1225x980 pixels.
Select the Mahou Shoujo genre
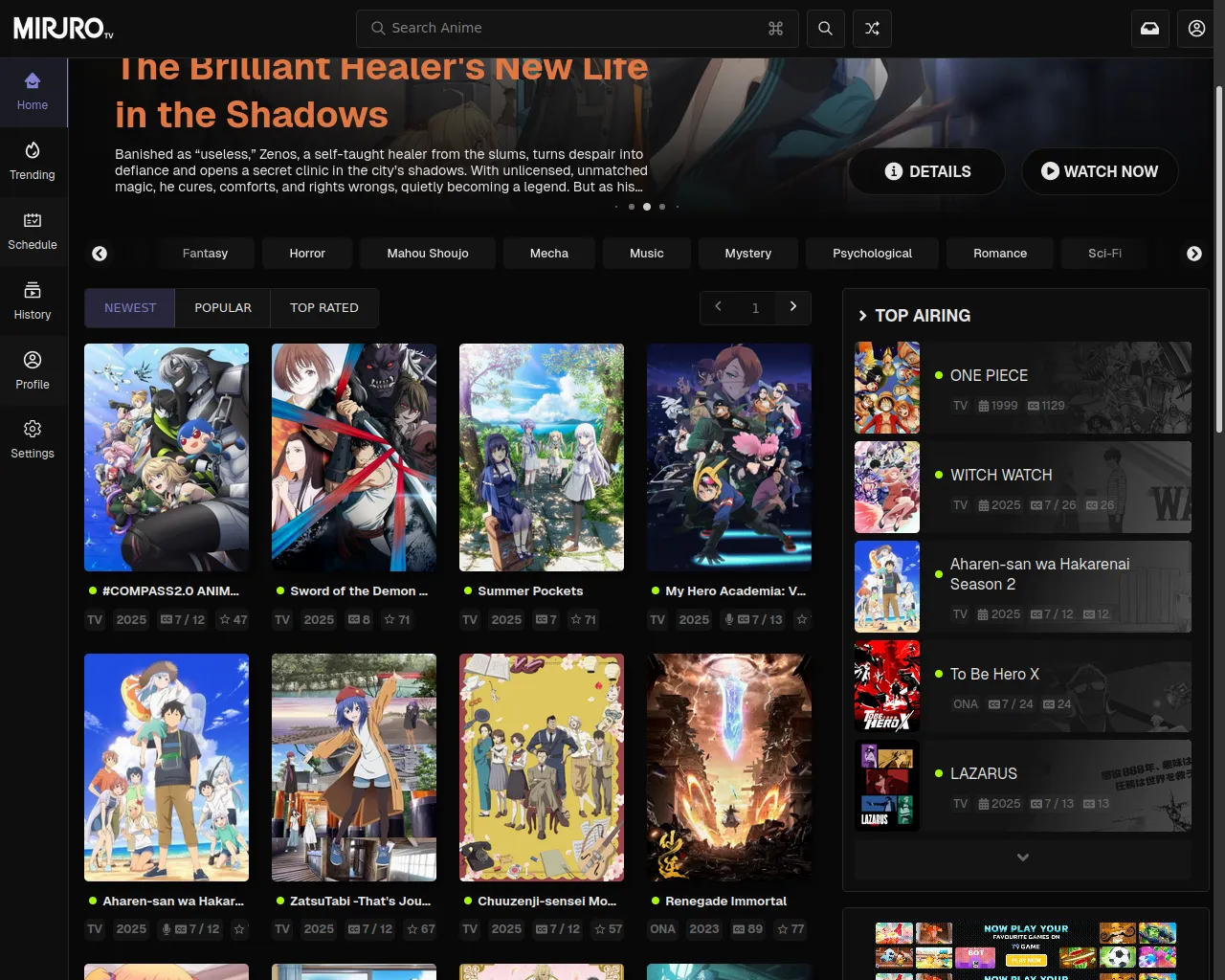pos(428,254)
